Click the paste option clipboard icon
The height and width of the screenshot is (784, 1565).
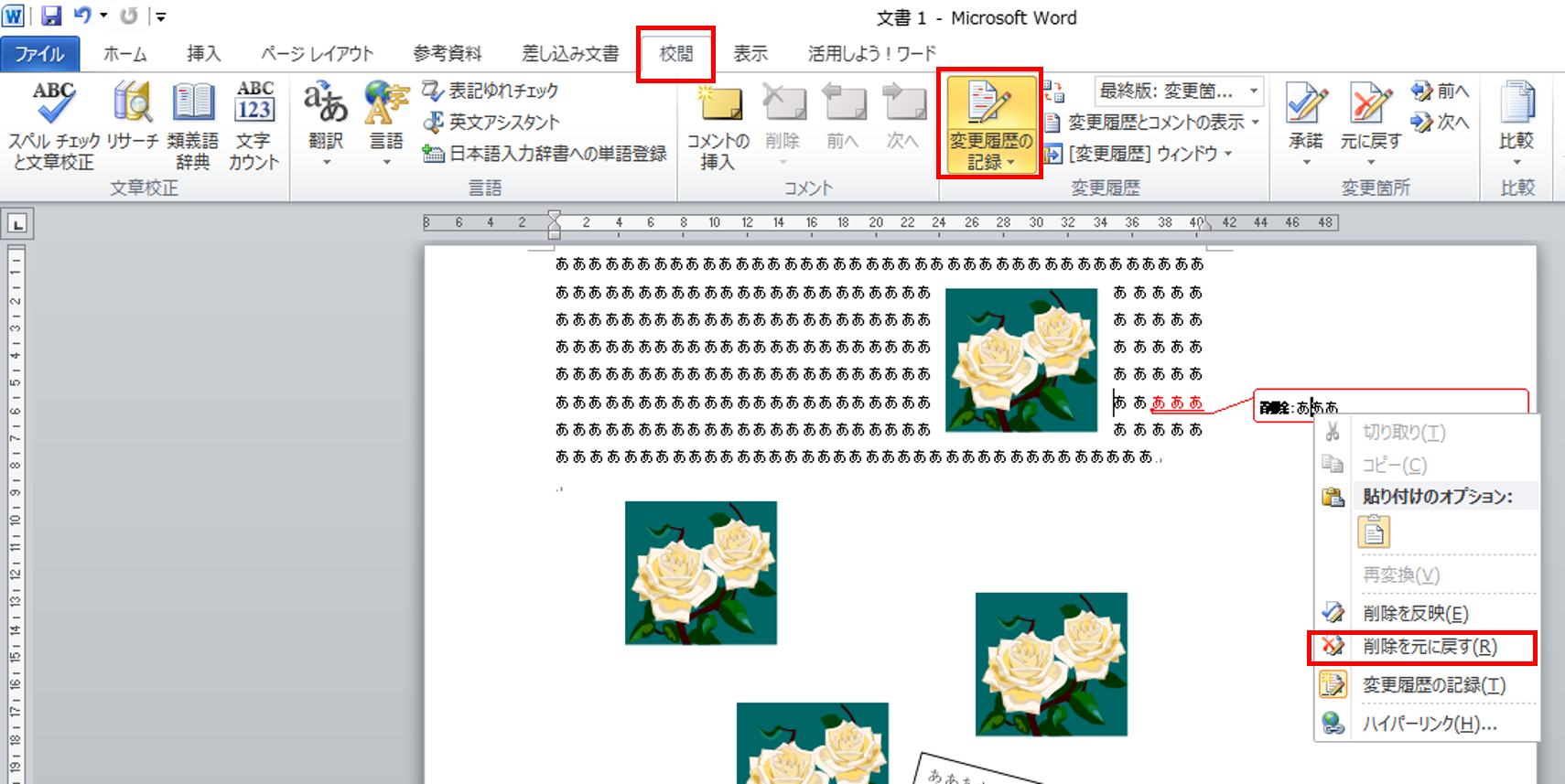coord(1374,532)
